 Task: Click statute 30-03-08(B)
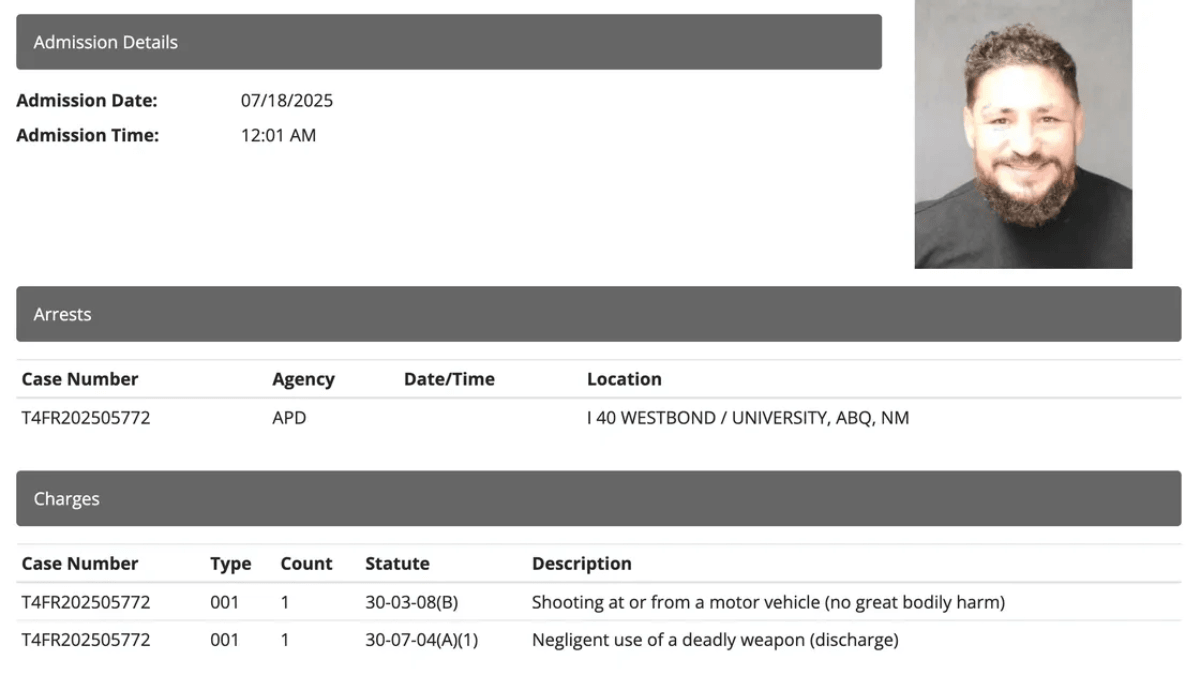coord(412,603)
